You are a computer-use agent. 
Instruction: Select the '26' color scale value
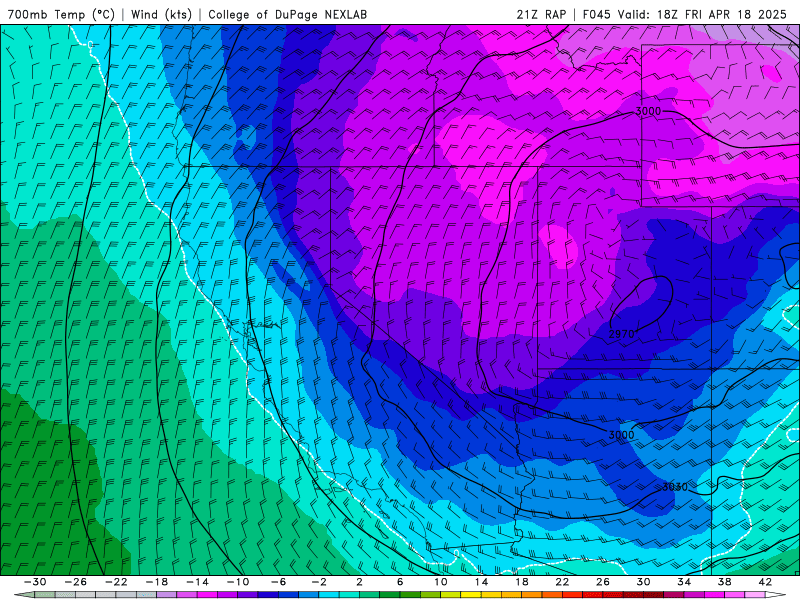click(603, 582)
